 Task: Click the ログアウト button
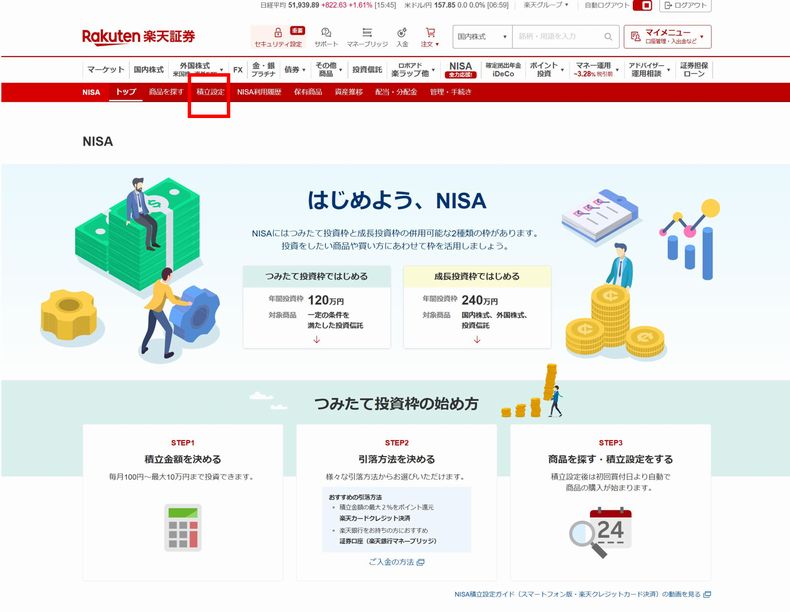point(685,6)
